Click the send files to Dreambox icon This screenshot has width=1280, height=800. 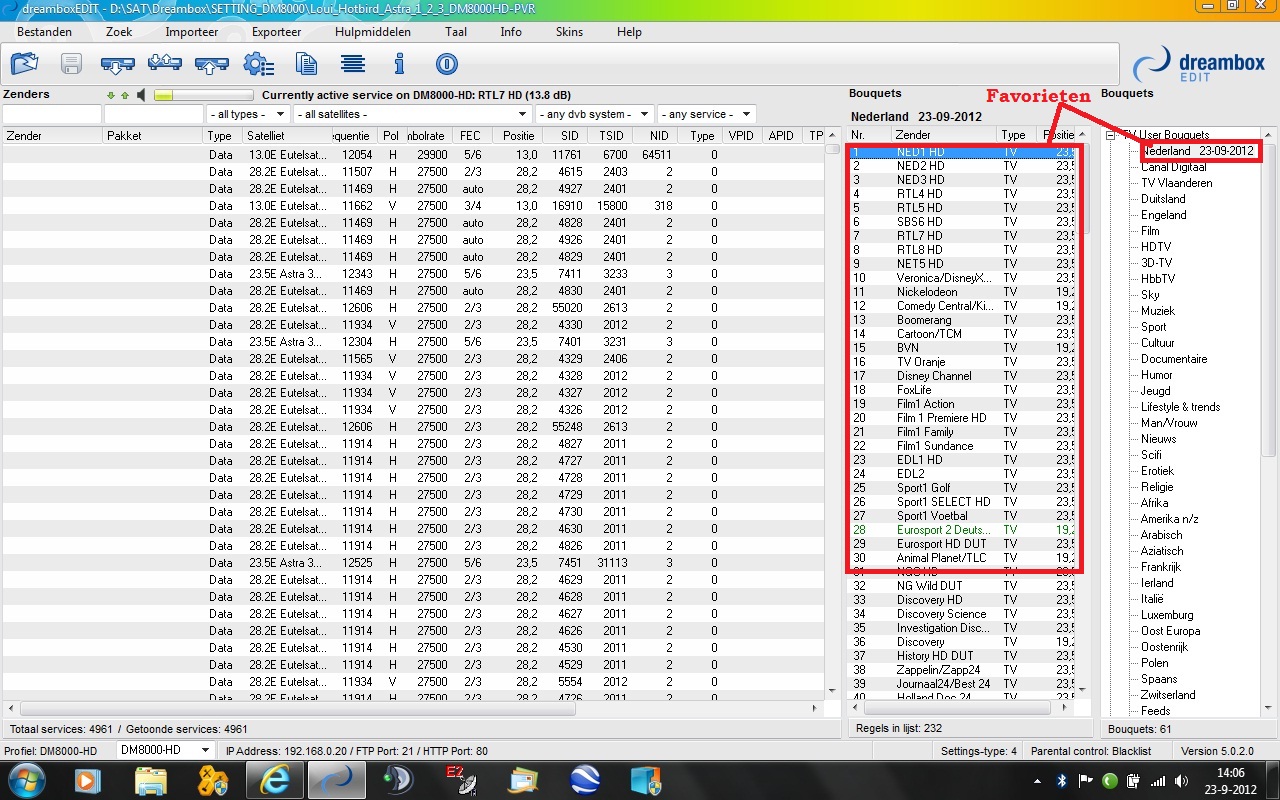coord(212,65)
